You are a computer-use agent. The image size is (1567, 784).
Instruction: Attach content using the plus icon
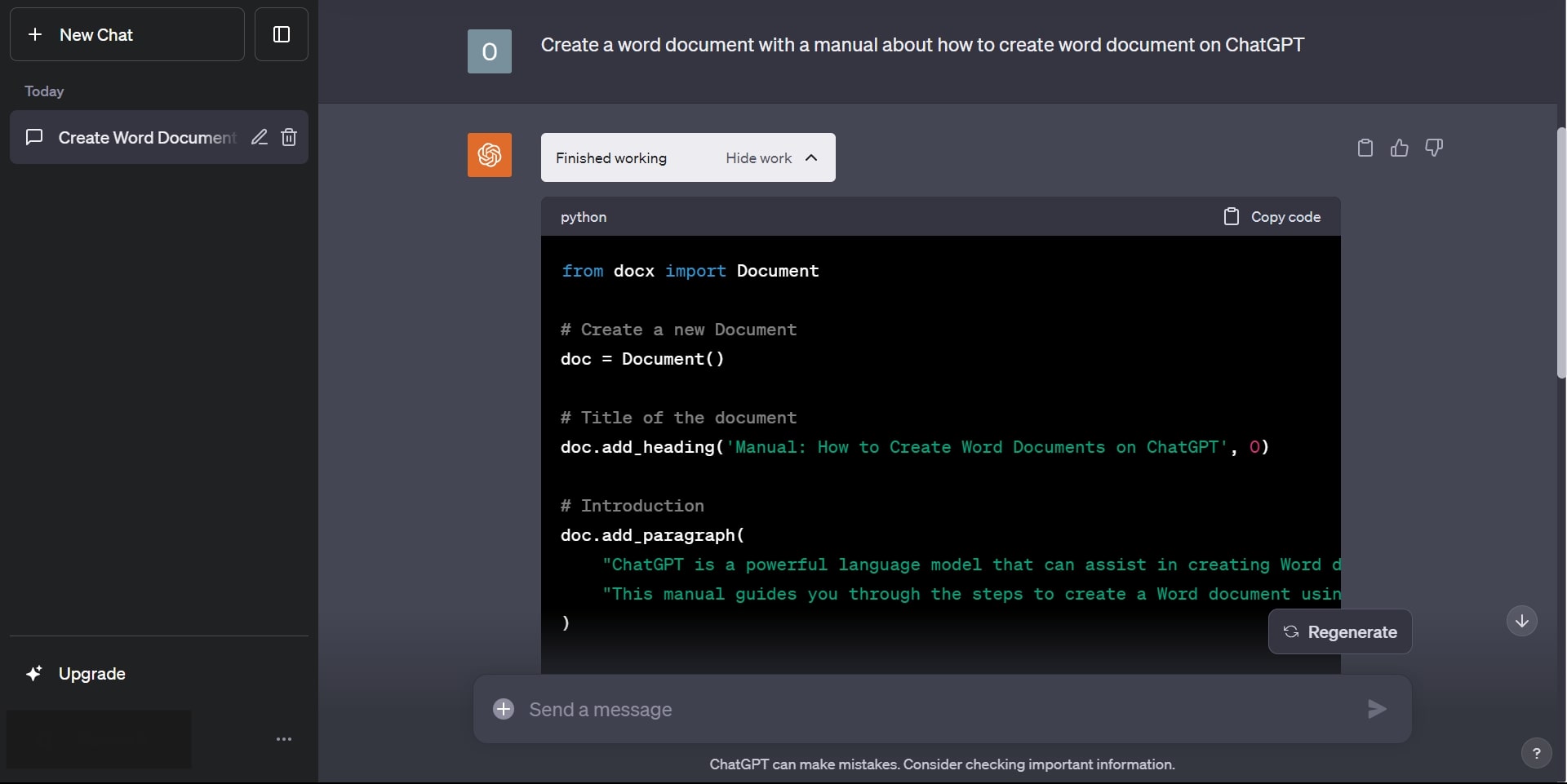click(503, 709)
